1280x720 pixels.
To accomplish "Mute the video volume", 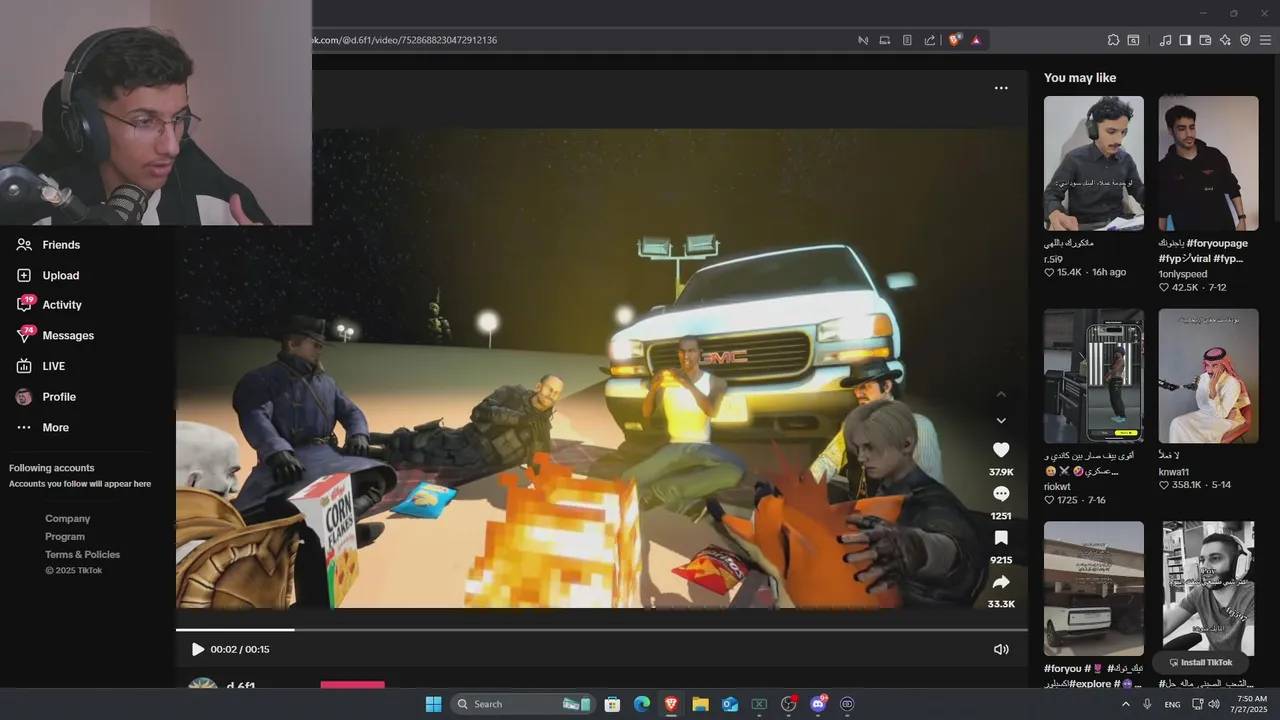I will click(x=1001, y=649).
